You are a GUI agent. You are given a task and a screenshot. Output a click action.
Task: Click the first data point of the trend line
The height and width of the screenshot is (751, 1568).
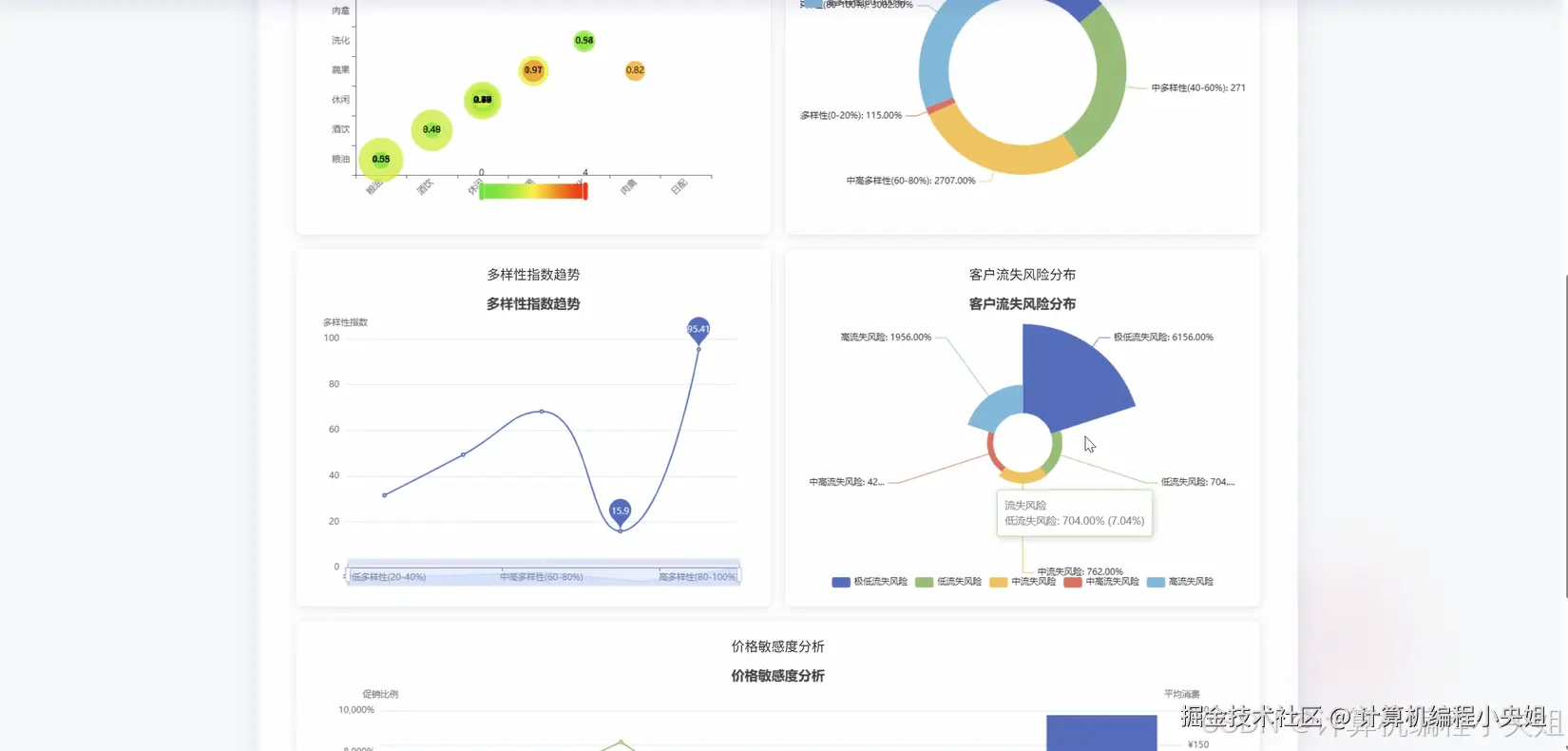tap(385, 495)
